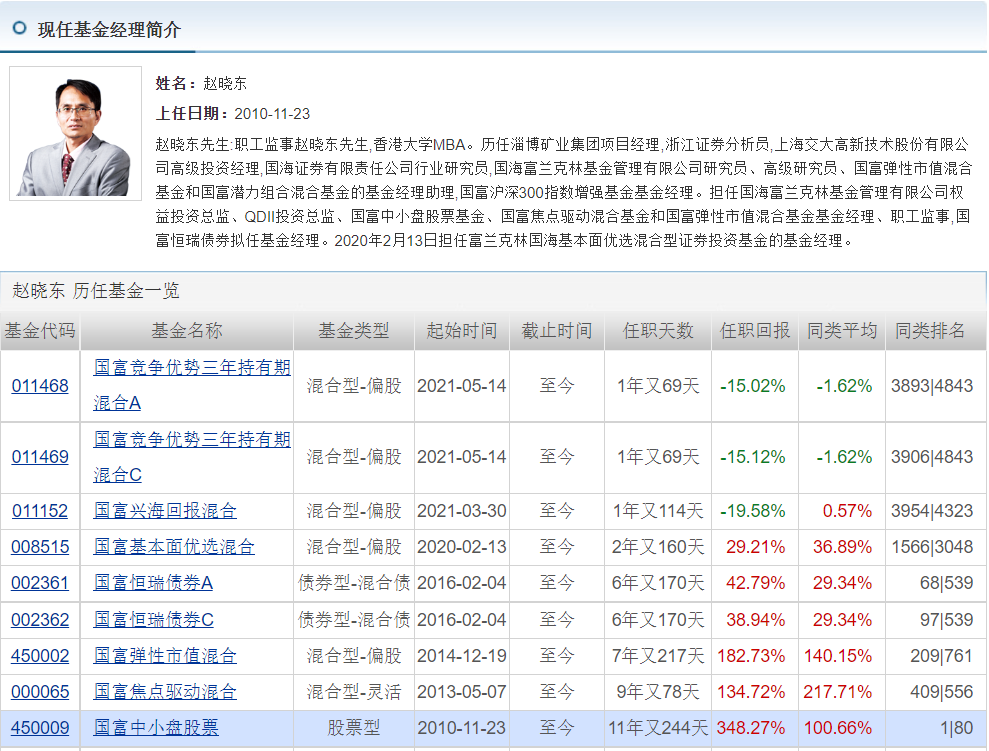Click fund code link 011468

point(40,384)
